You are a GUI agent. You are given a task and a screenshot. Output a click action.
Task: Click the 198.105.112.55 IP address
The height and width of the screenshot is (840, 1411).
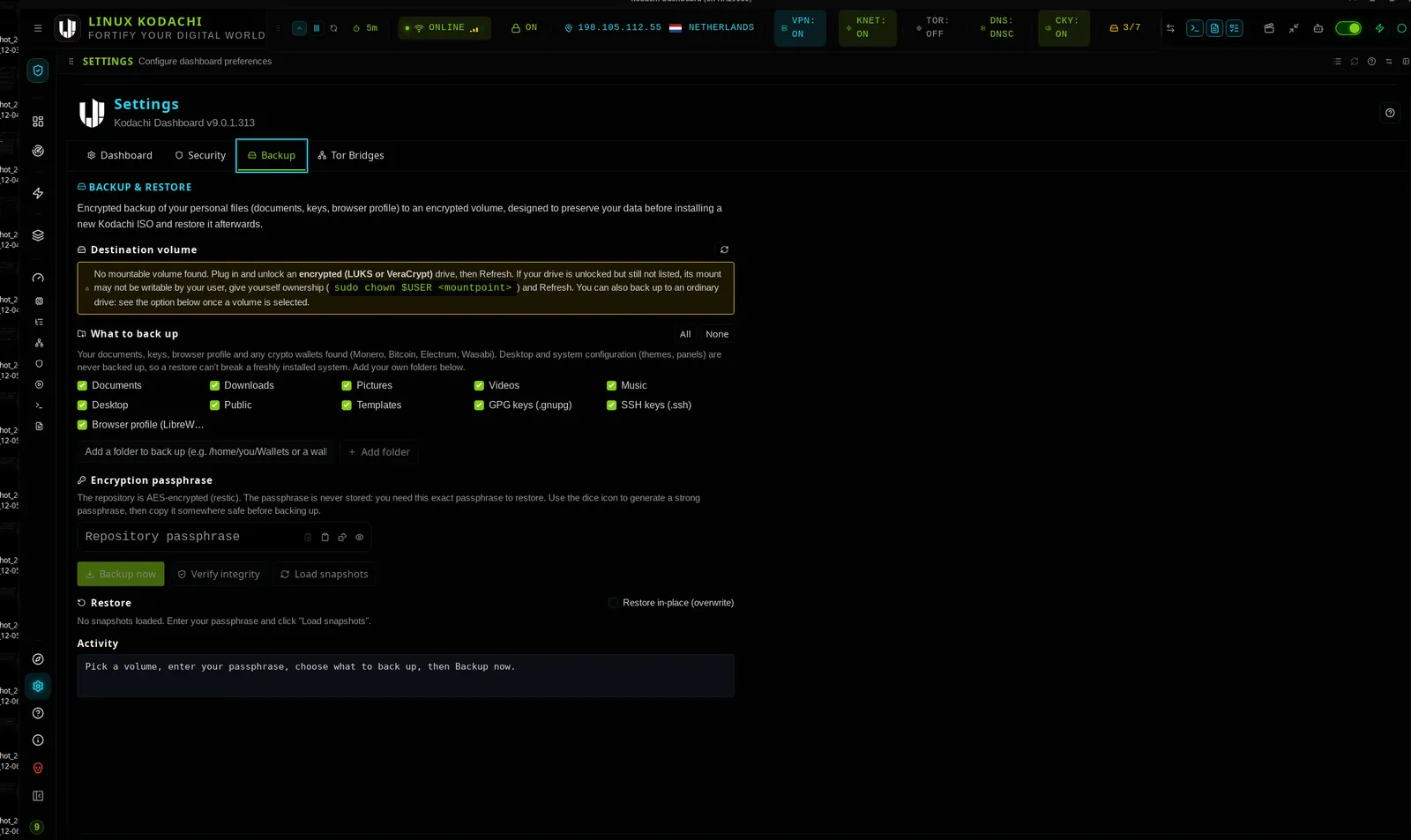[x=619, y=28]
